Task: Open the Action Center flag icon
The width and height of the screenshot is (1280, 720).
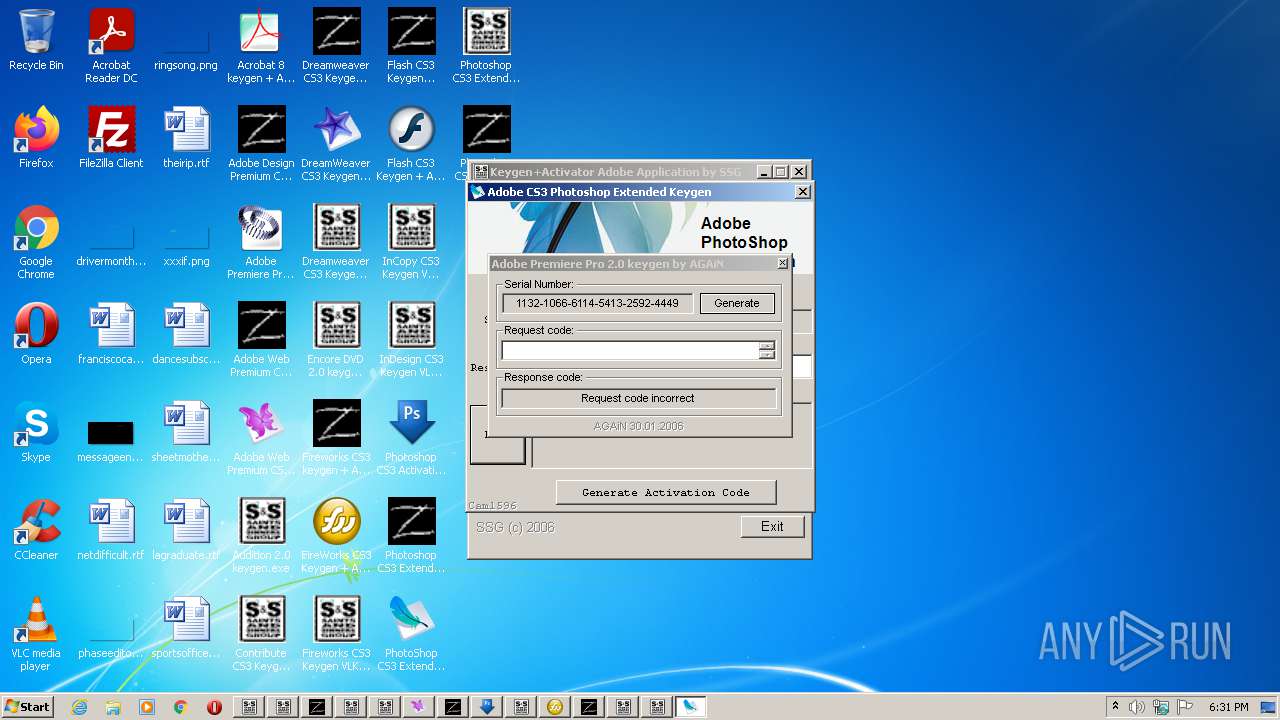Action: [1186, 707]
